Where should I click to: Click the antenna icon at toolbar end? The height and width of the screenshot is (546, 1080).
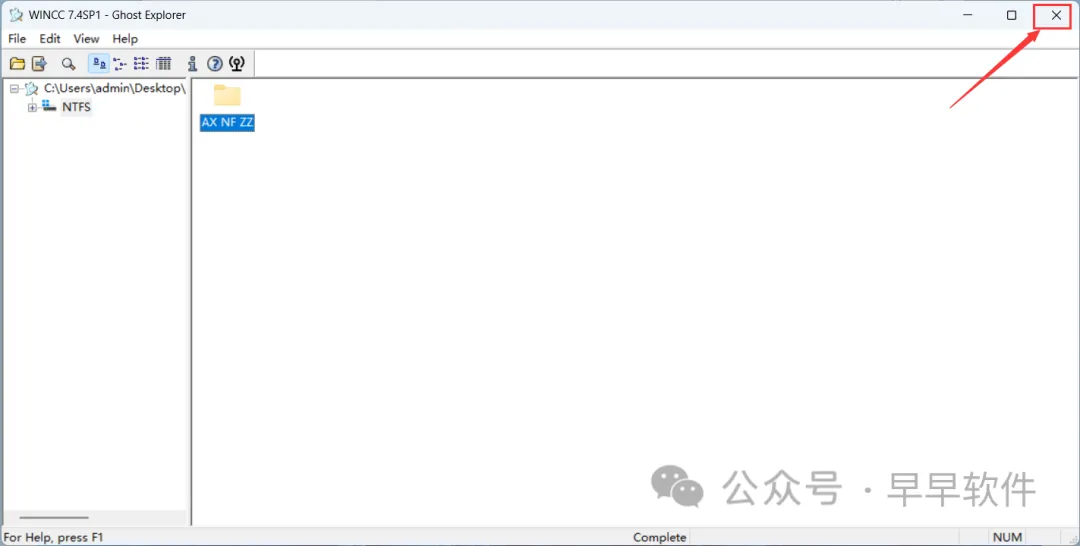point(237,64)
